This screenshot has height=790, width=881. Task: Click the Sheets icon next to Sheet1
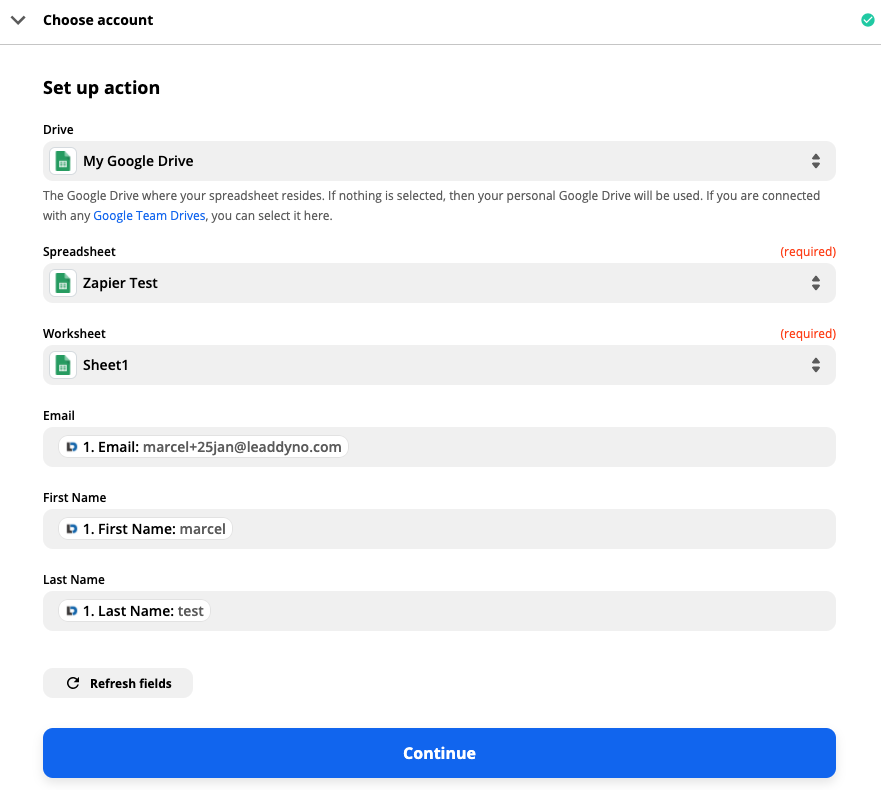(x=63, y=365)
